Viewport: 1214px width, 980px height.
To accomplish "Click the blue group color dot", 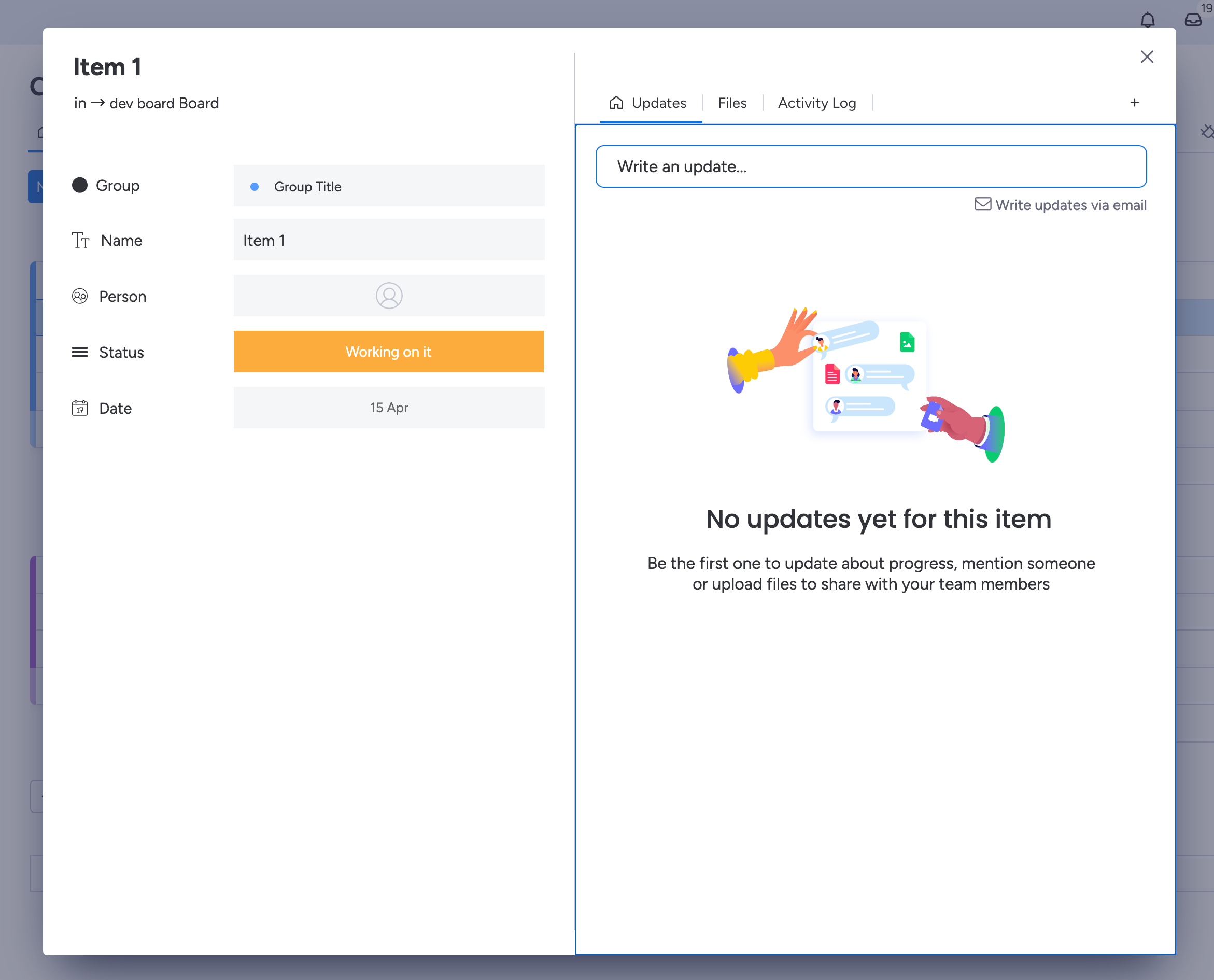I will [x=255, y=186].
